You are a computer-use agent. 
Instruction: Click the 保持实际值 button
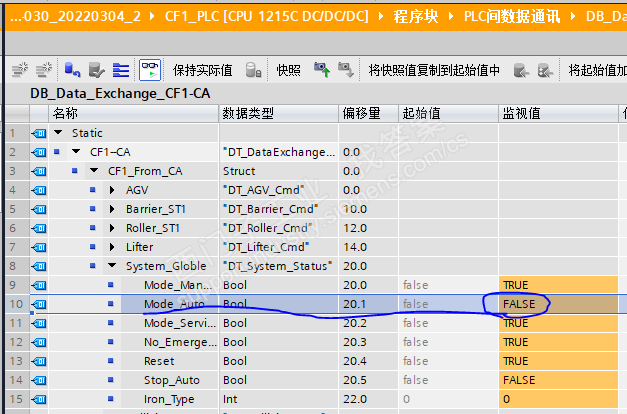[x=202, y=70]
